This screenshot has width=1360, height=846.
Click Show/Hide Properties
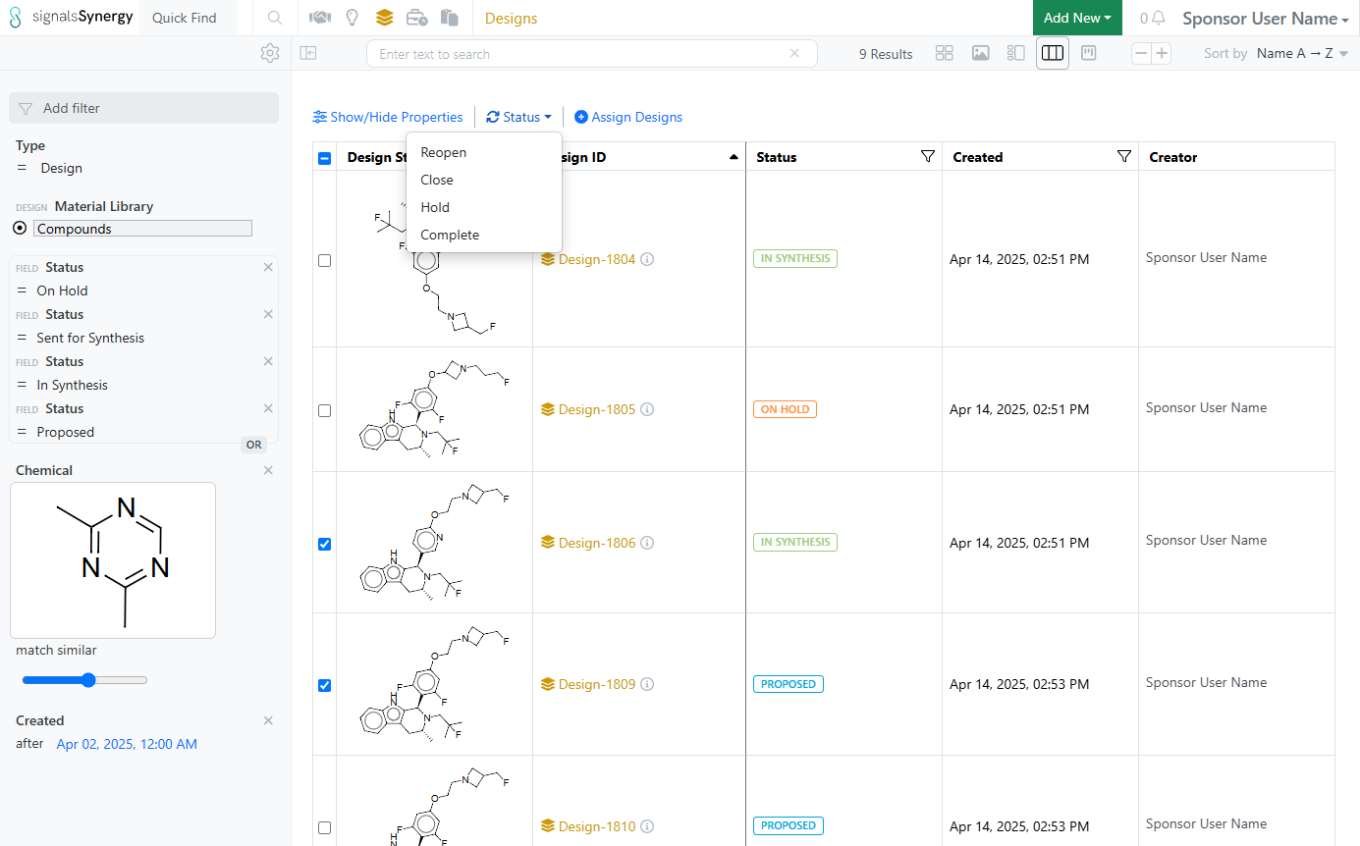388,117
